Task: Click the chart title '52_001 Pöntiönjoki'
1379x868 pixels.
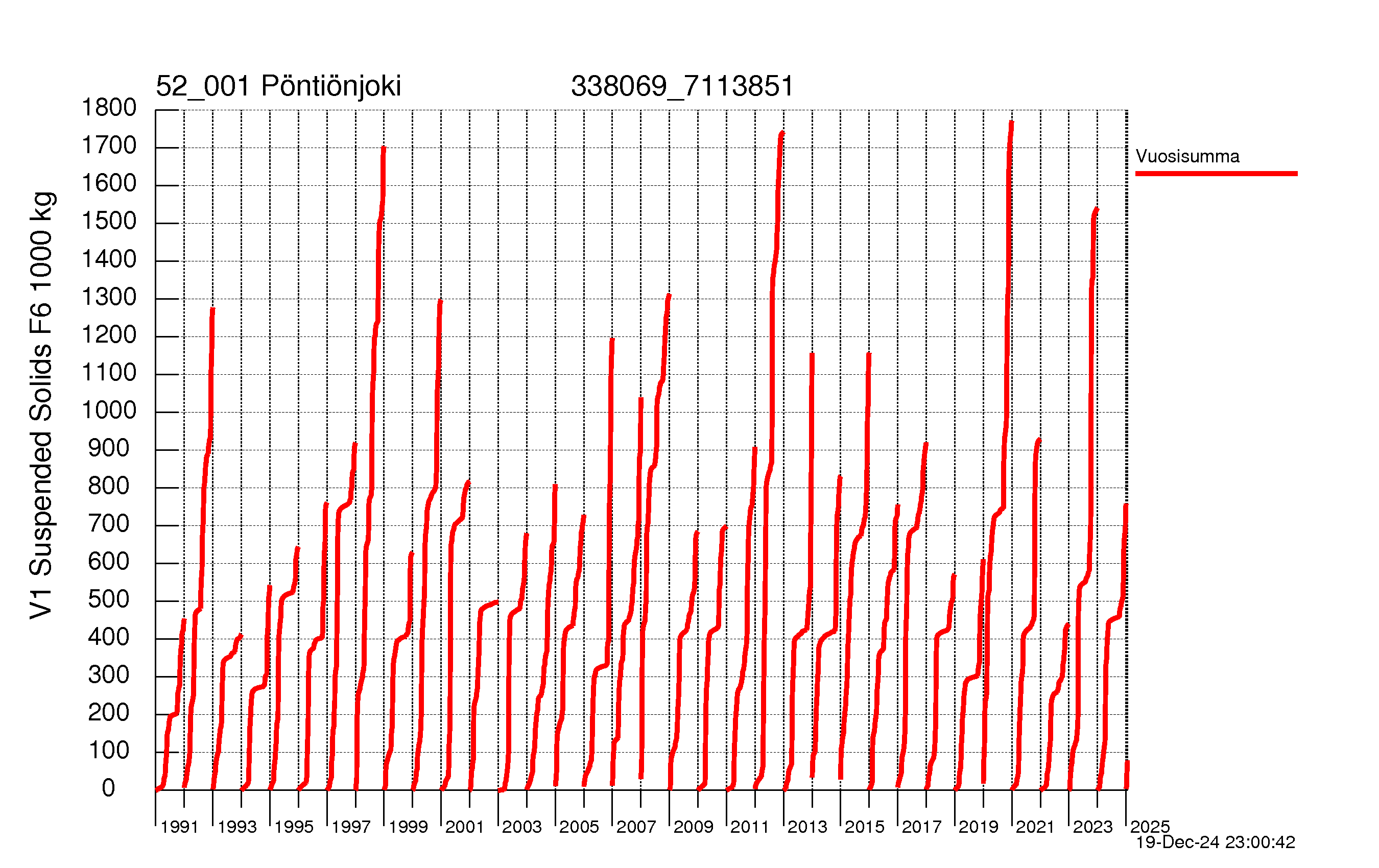Action: 278,86
